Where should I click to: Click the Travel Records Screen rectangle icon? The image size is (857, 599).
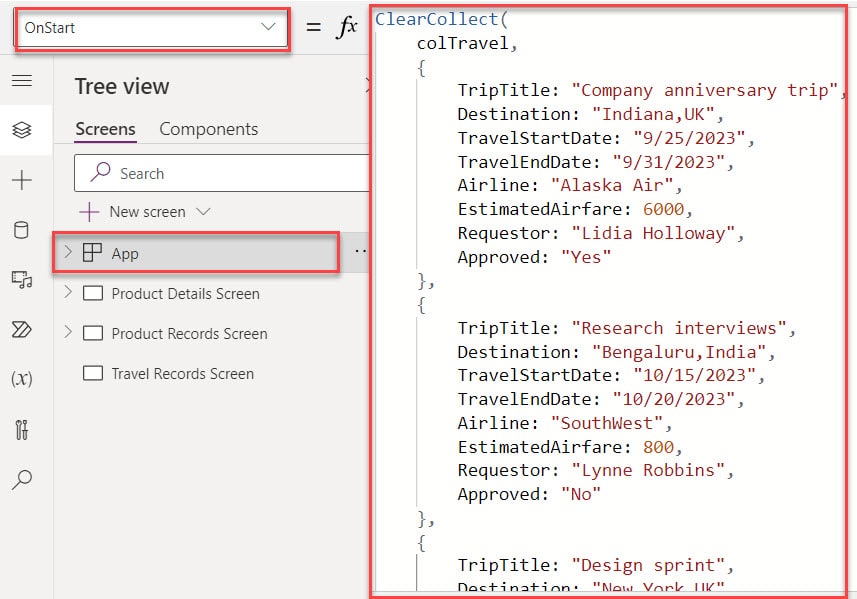pos(92,373)
